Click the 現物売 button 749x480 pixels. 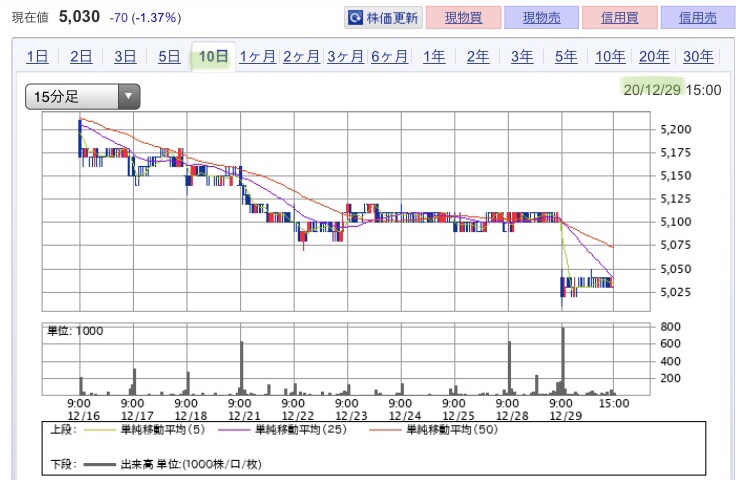tap(542, 18)
